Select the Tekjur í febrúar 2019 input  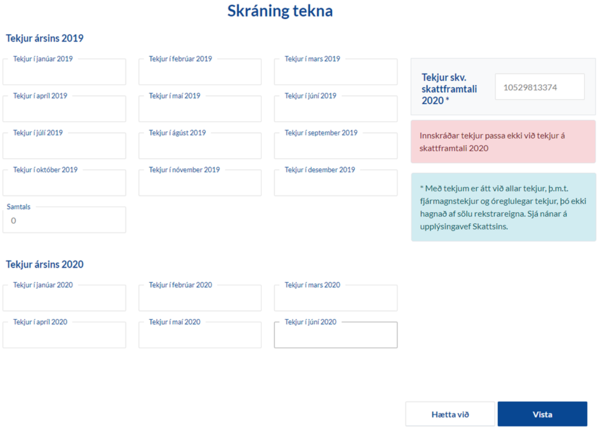point(200,73)
